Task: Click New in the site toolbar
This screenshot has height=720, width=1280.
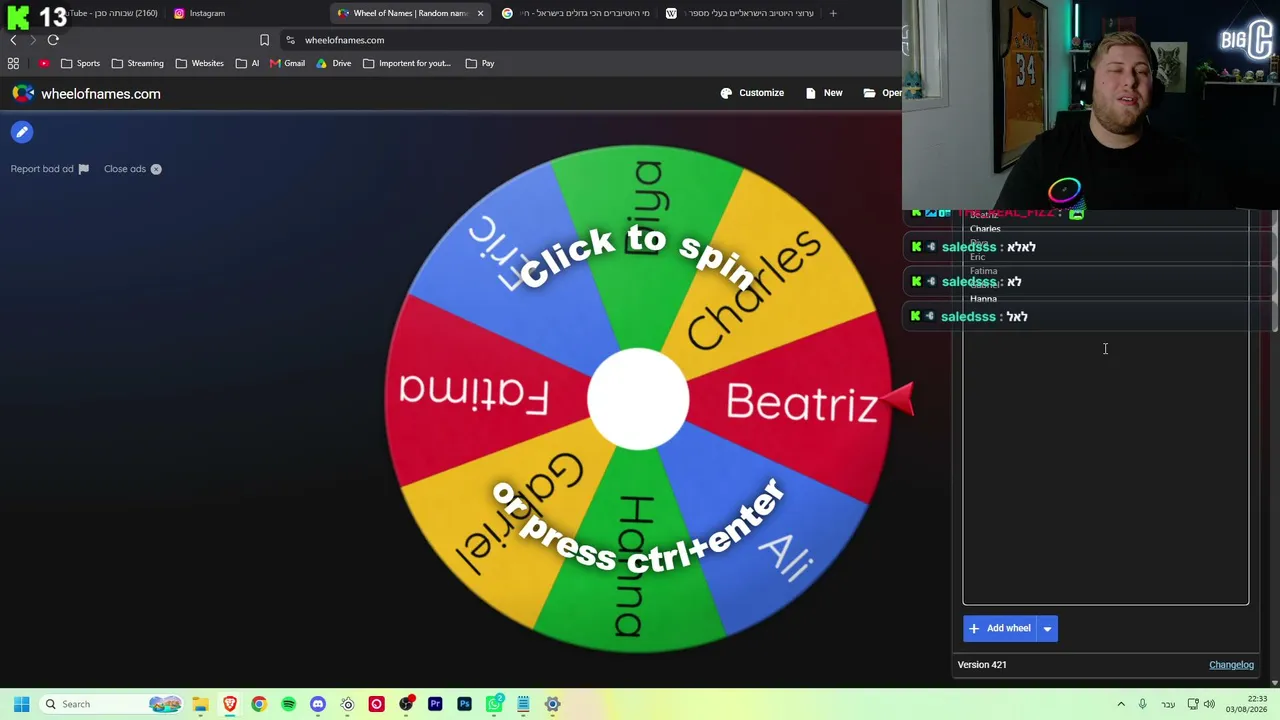Action: pyautogui.click(x=825, y=93)
